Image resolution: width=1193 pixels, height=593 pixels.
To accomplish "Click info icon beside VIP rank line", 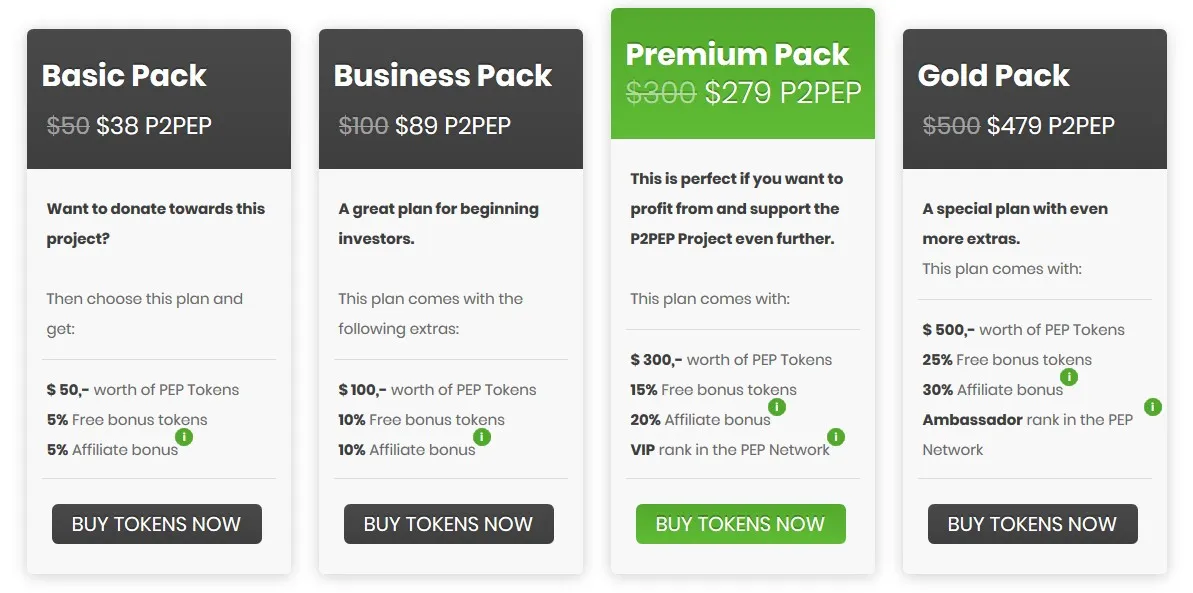I will click(x=835, y=437).
